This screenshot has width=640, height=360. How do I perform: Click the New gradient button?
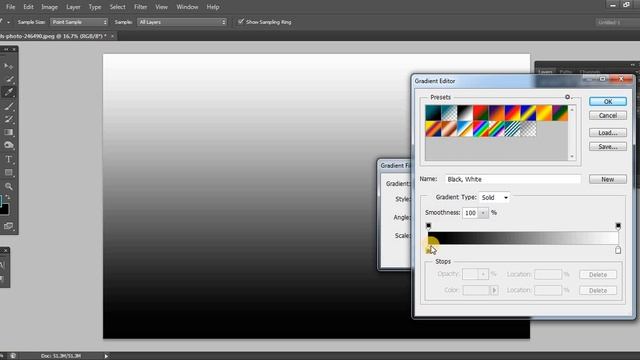(x=608, y=179)
